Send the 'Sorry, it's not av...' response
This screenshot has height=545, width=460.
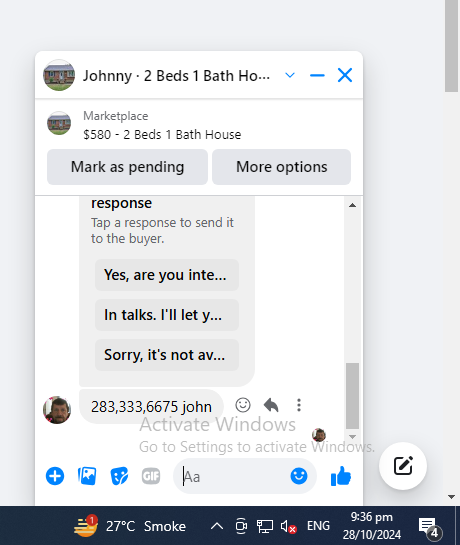(167, 355)
